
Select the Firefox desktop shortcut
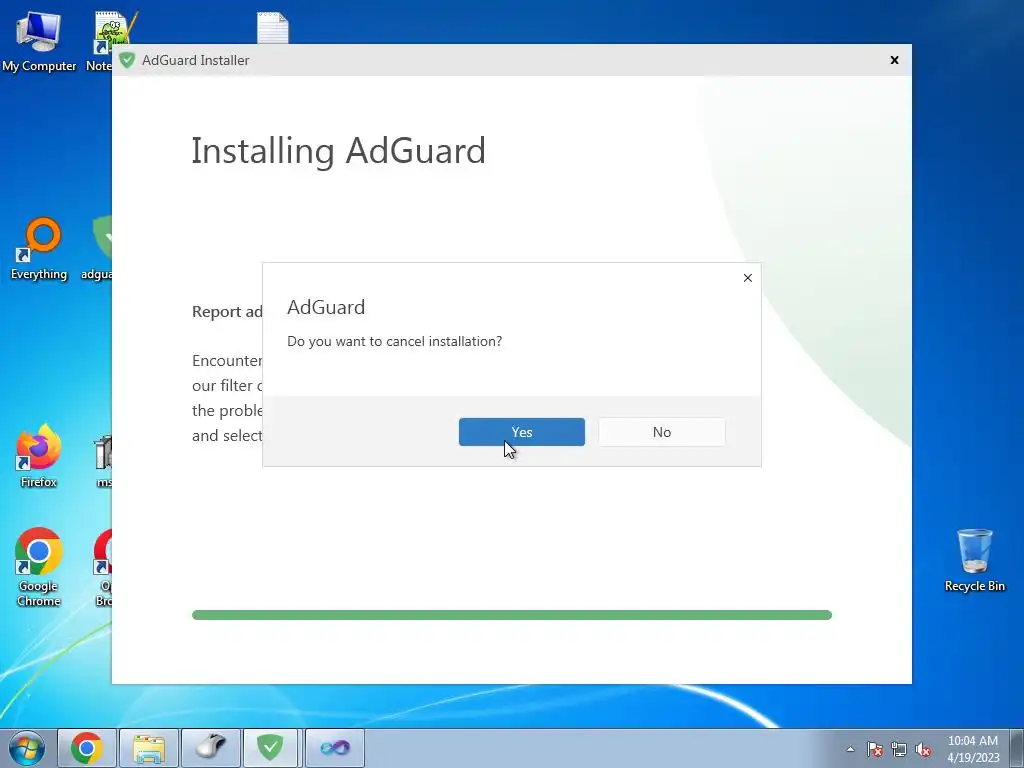pos(39,456)
